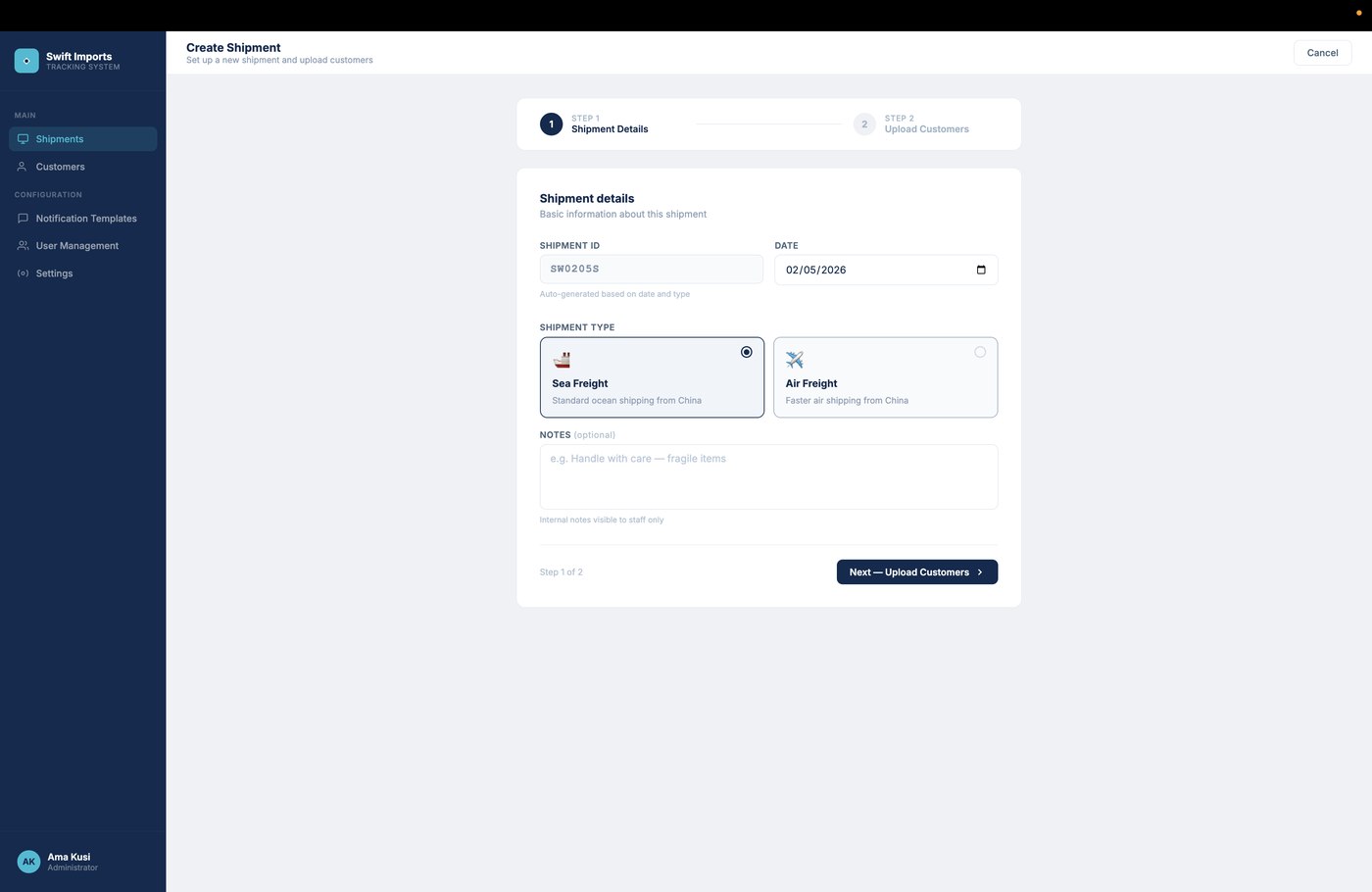Switch to Upload Customers step label
The width and height of the screenshot is (1372, 892).
pos(926,129)
